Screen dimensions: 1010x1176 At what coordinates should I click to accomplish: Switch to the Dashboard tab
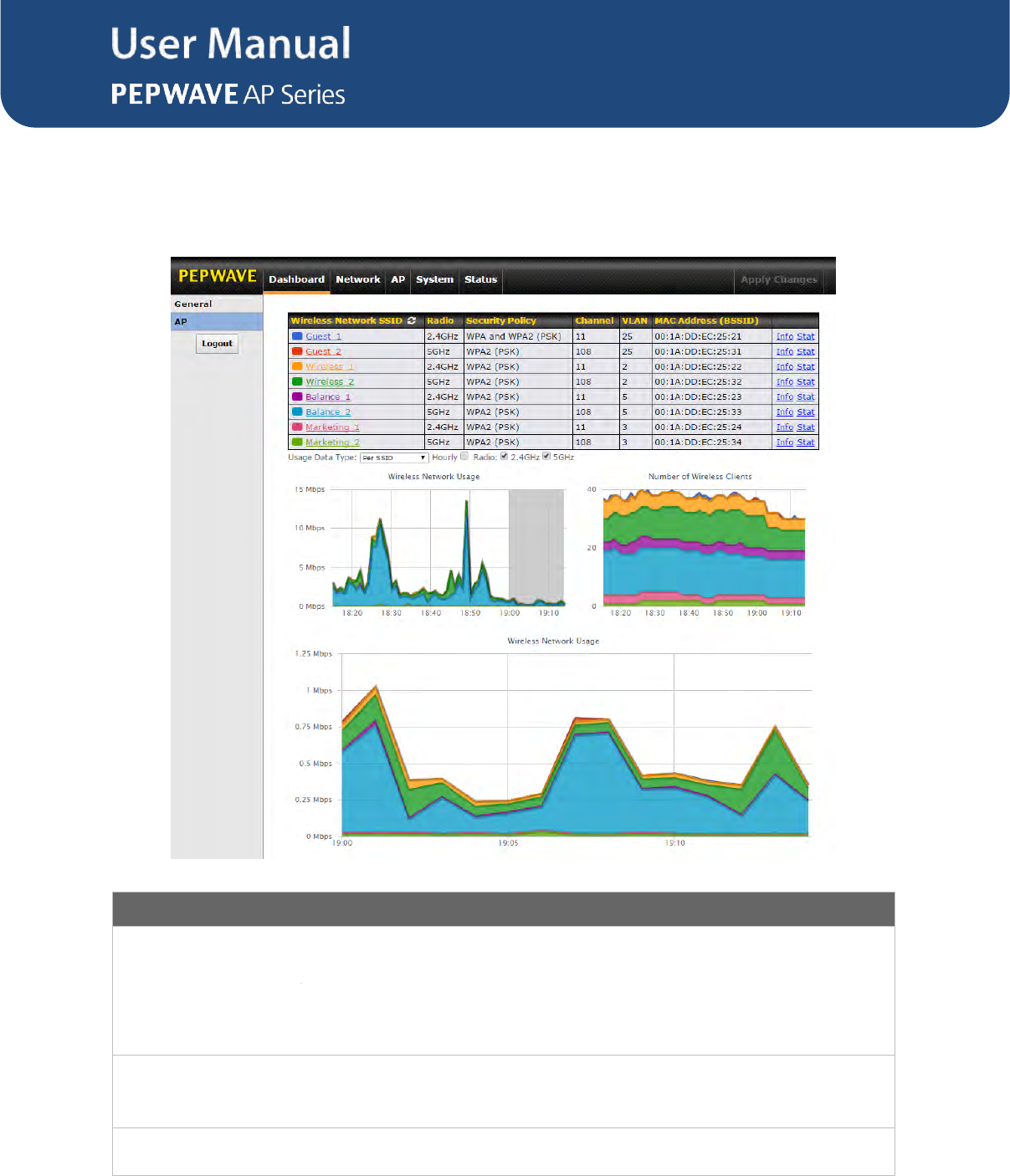(296, 279)
